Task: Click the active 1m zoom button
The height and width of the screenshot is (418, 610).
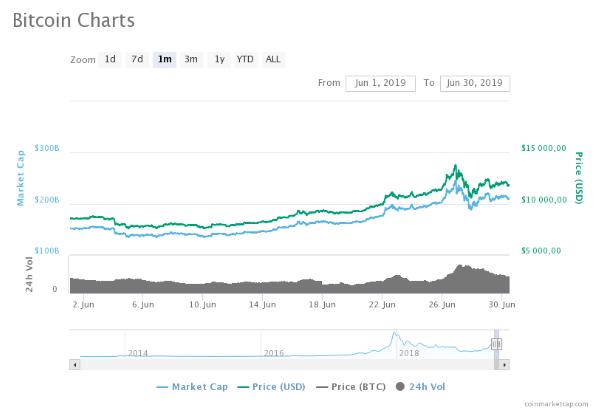Action: (x=165, y=59)
